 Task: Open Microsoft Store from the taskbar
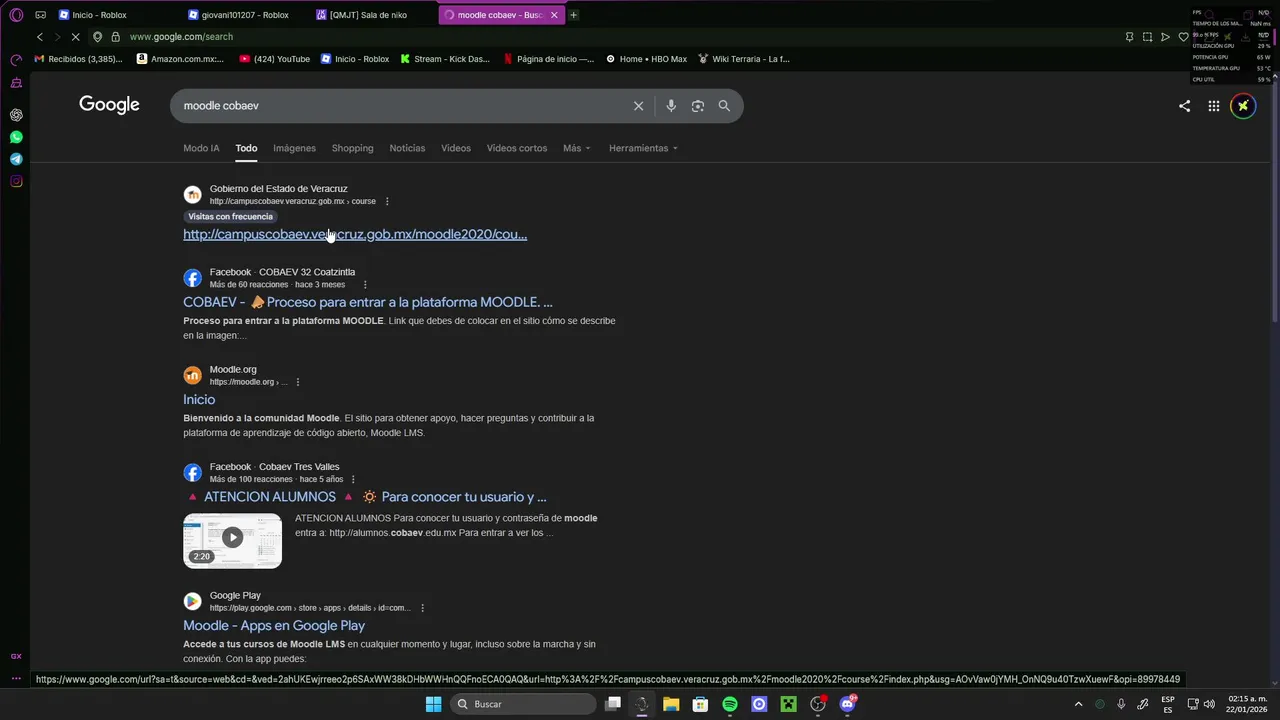pos(700,704)
